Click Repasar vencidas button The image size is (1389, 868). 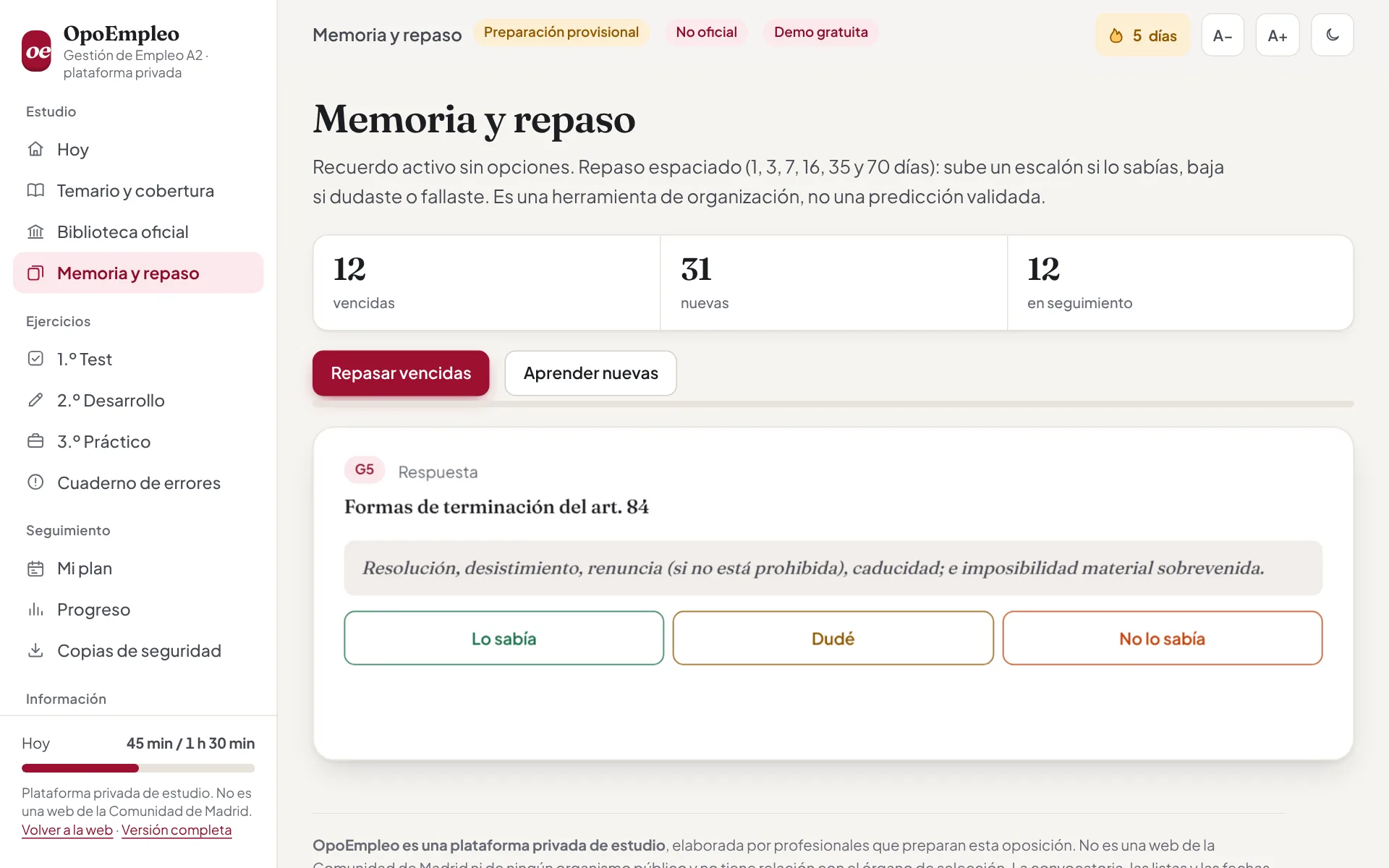[x=401, y=373]
